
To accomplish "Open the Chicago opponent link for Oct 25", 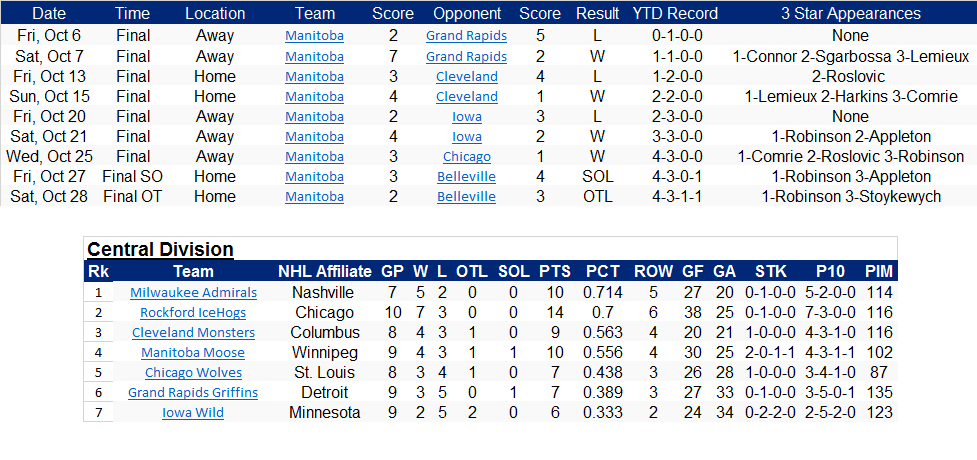I will pyautogui.click(x=466, y=157).
